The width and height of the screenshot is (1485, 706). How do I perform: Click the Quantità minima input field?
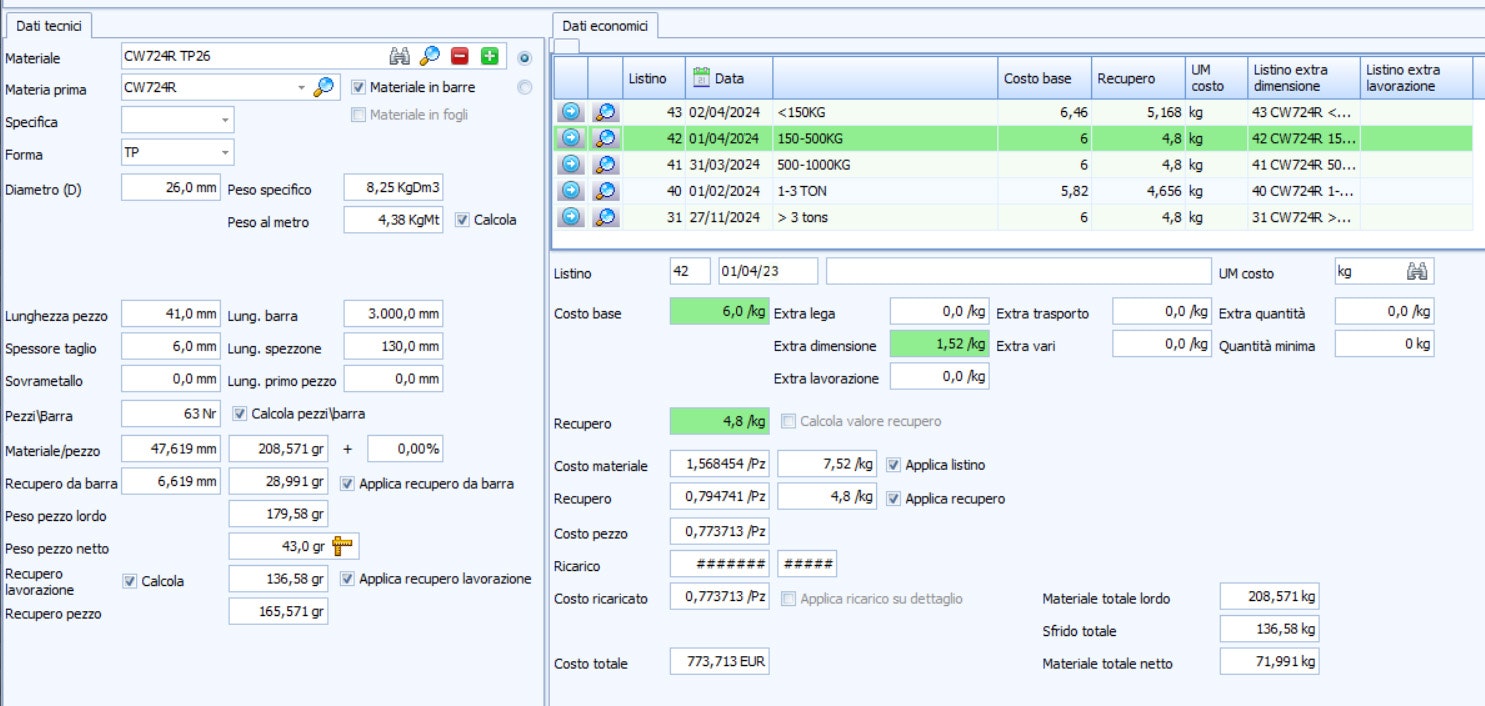click(1384, 345)
